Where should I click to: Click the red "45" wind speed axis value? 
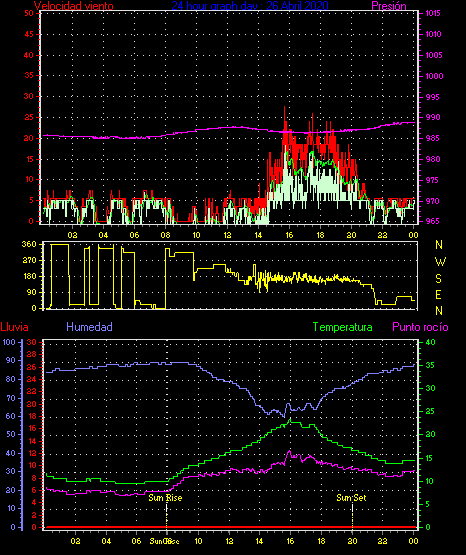[29, 34]
